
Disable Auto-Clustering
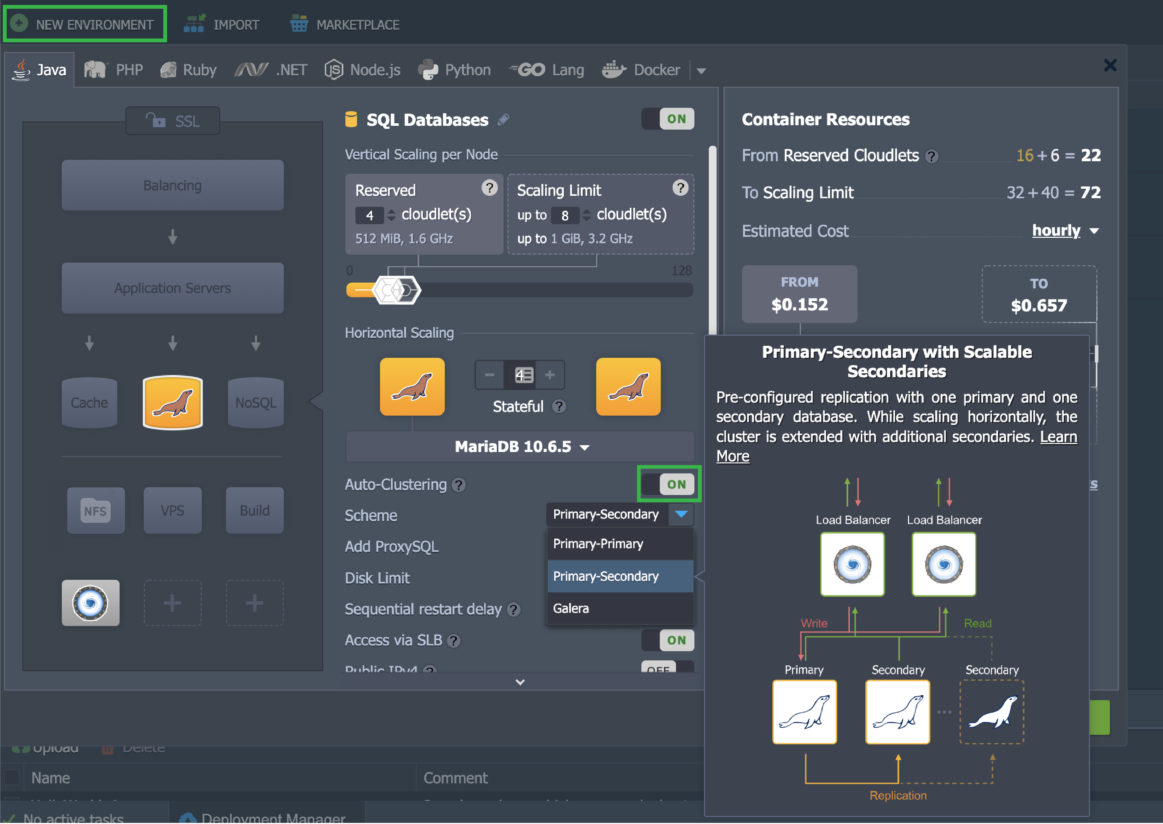pos(668,484)
